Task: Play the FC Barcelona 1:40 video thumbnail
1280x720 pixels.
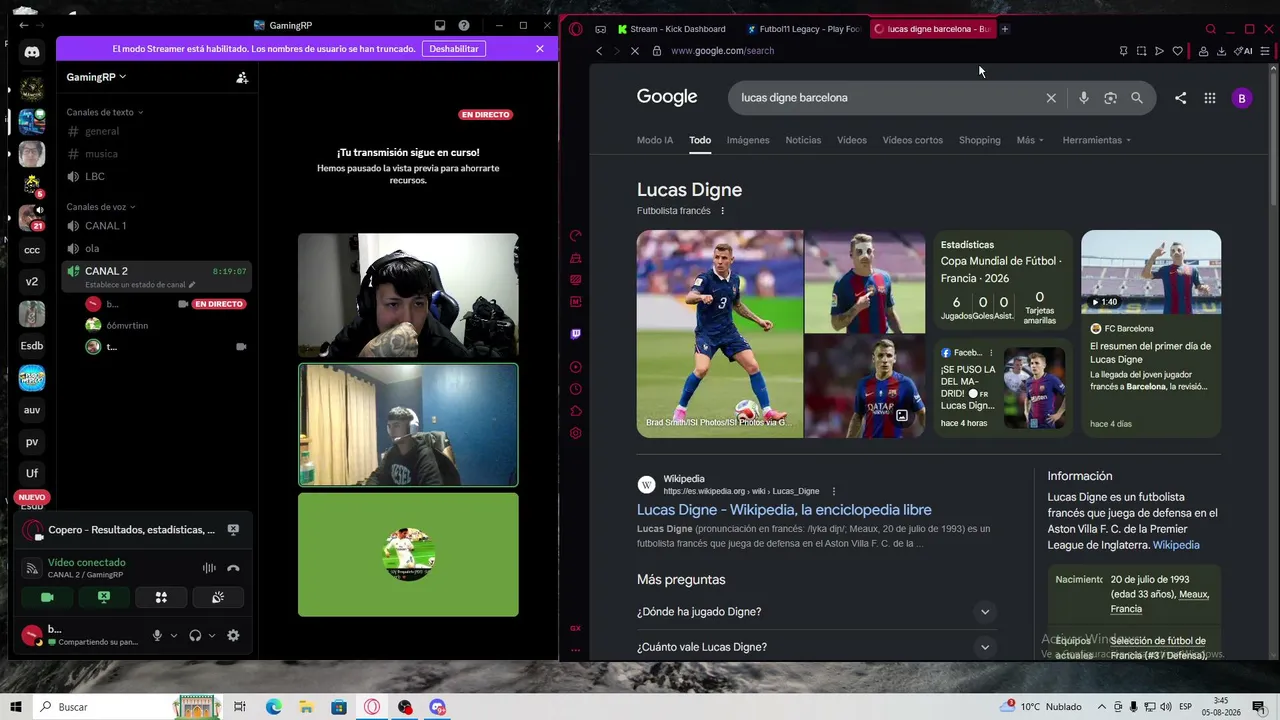Action: (x=1151, y=272)
